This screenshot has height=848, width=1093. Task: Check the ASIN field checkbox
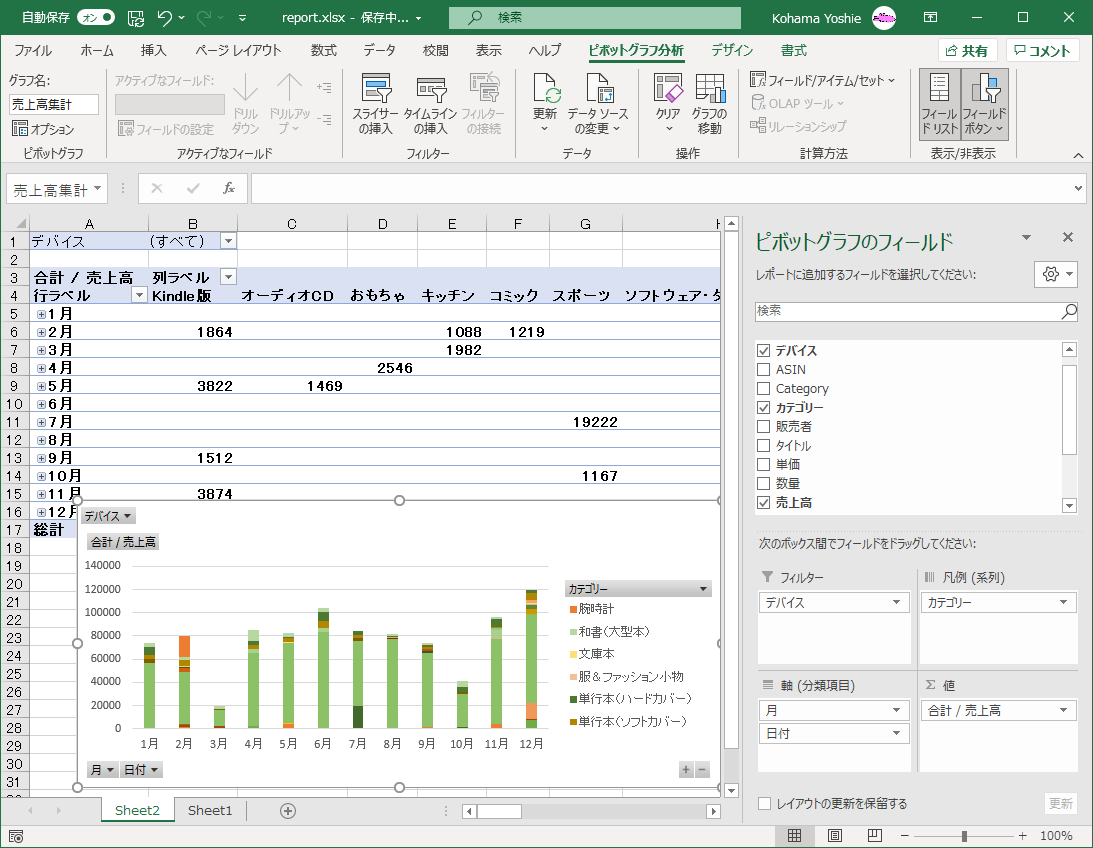pos(764,370)
